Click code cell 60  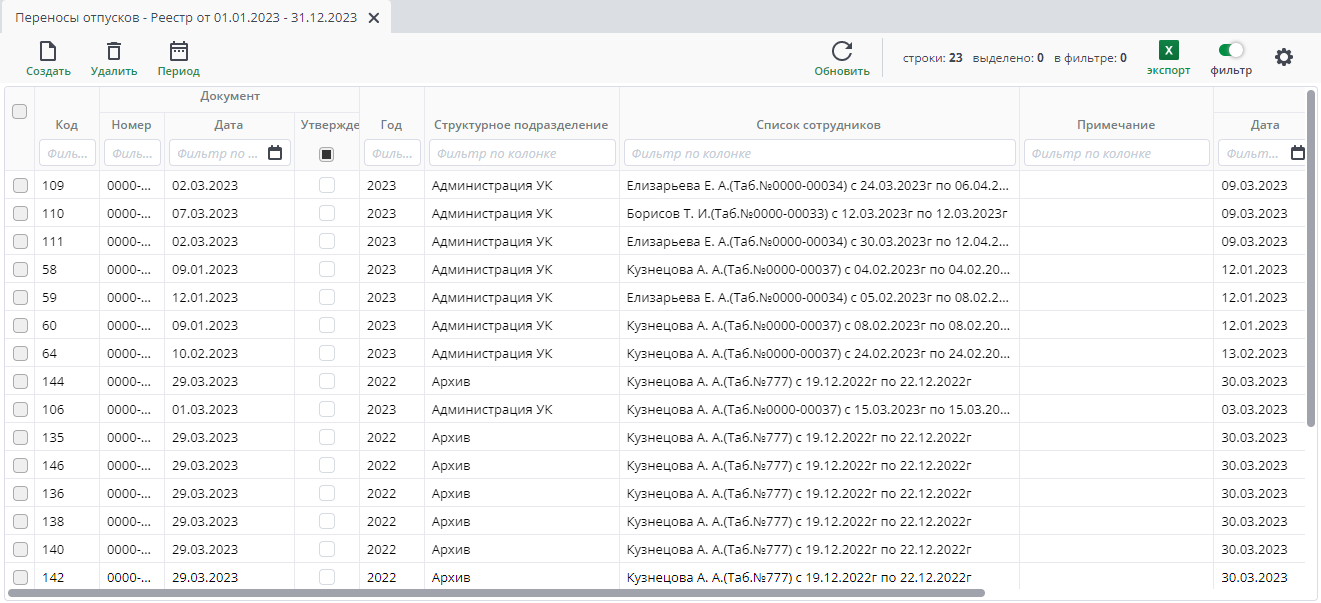pyautogui.click(x=67, y=325)
